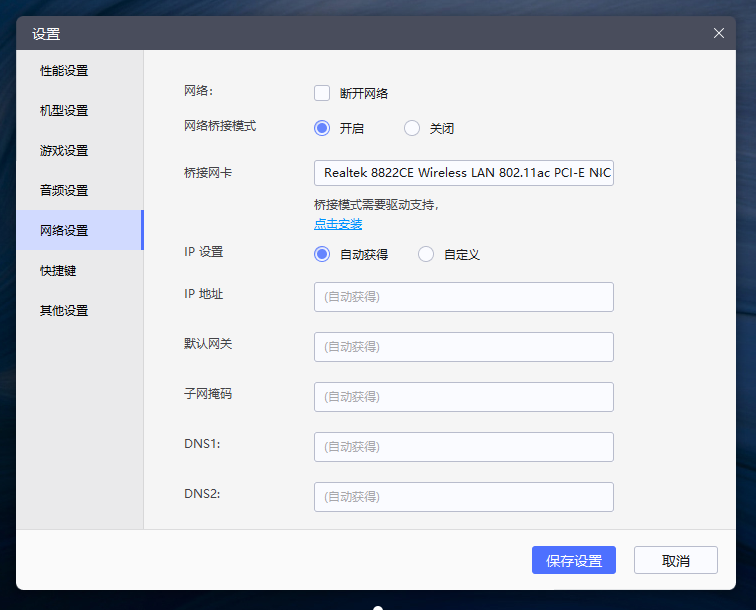Click the 点击安装 driver link

[338, 224]
